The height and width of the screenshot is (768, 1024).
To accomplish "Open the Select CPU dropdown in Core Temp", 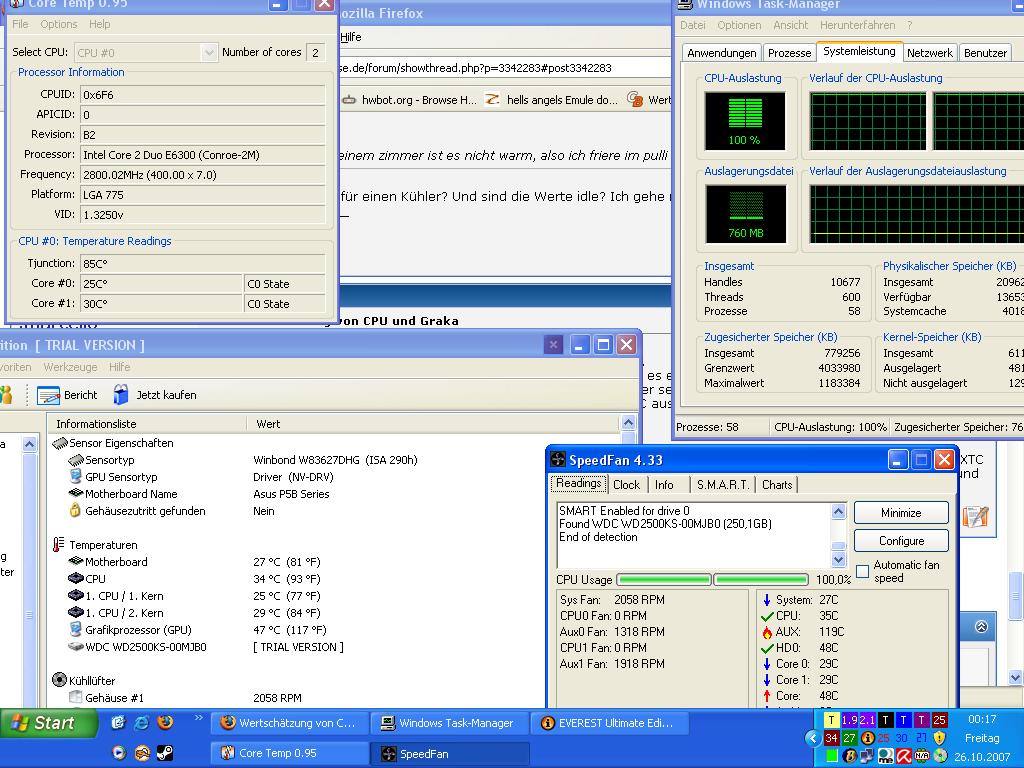I will pyautogui.click(x=209, y=53).
